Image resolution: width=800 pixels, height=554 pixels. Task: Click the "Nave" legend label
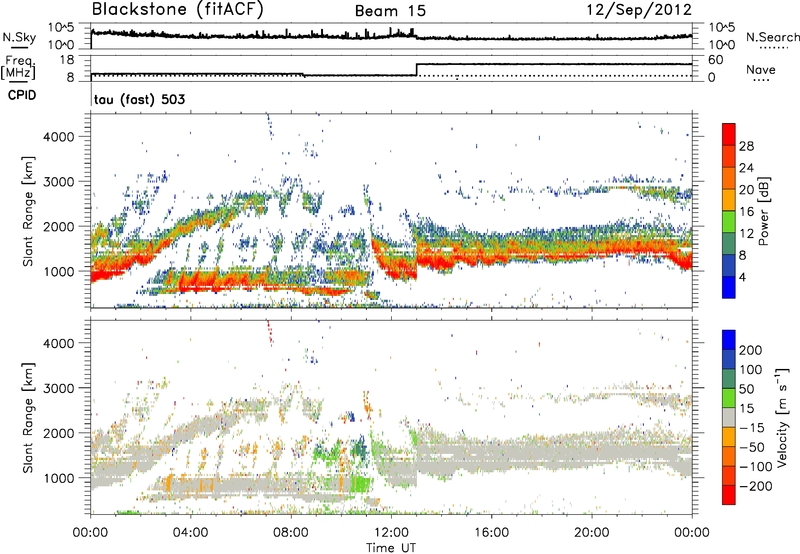(761, 69)
